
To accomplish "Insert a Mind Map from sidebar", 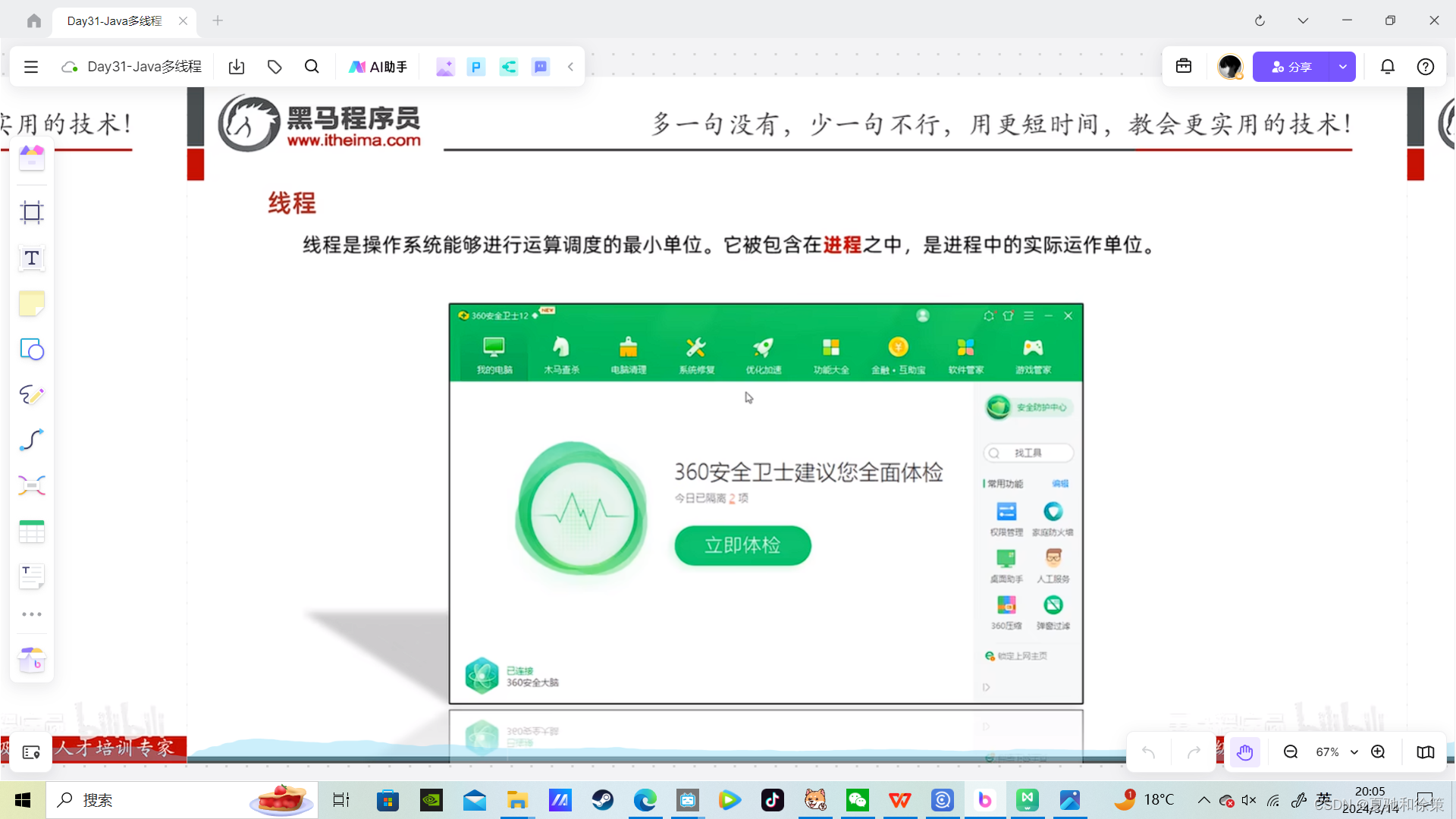I will pyautogui.click(x=31, y=486).
